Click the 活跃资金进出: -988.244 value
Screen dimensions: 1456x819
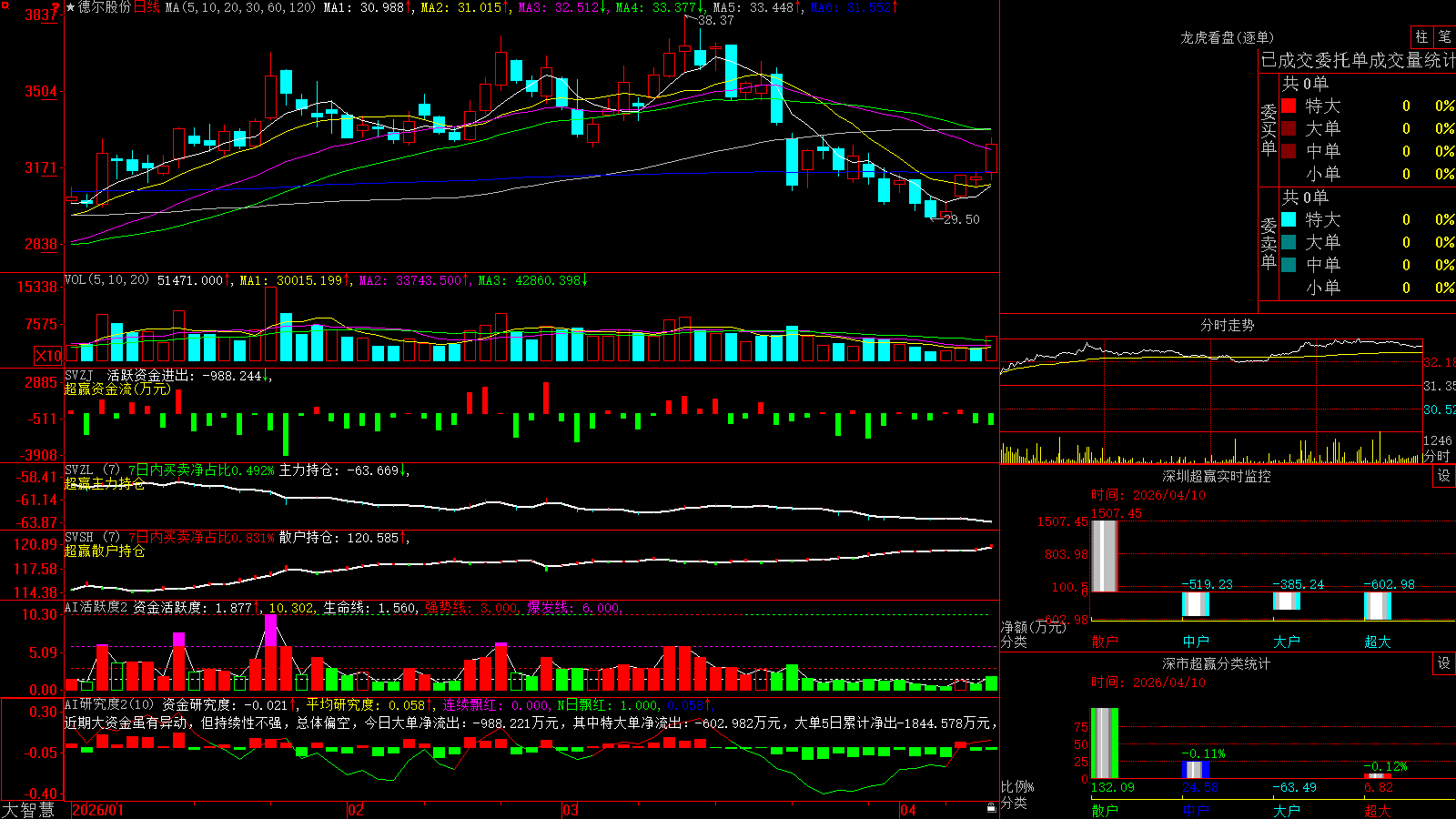(188, 375)
